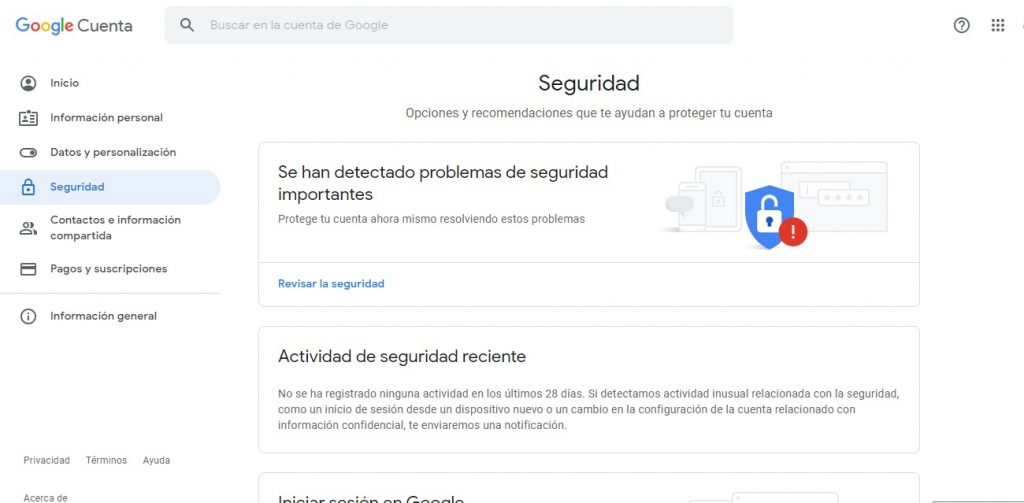Click the search magnifier icon
This screenshot has width=1024, height=503.
click(187, 25)
